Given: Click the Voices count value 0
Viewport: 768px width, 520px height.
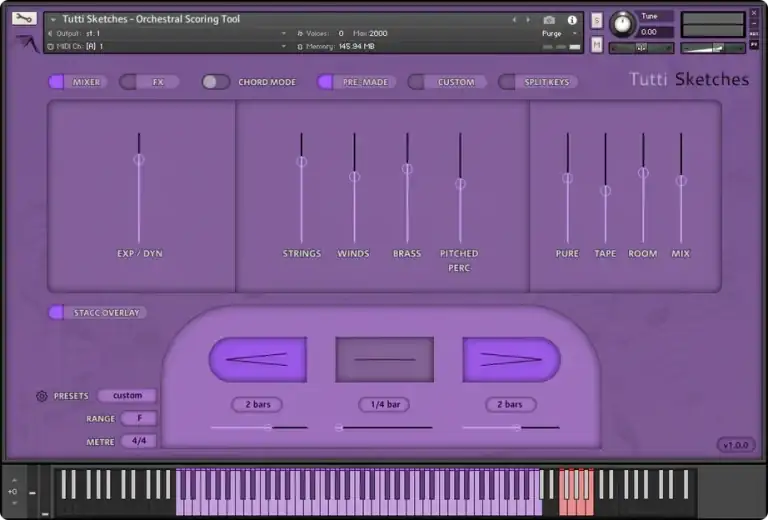Looking at the screenshot, I should [x=341, y=33].
